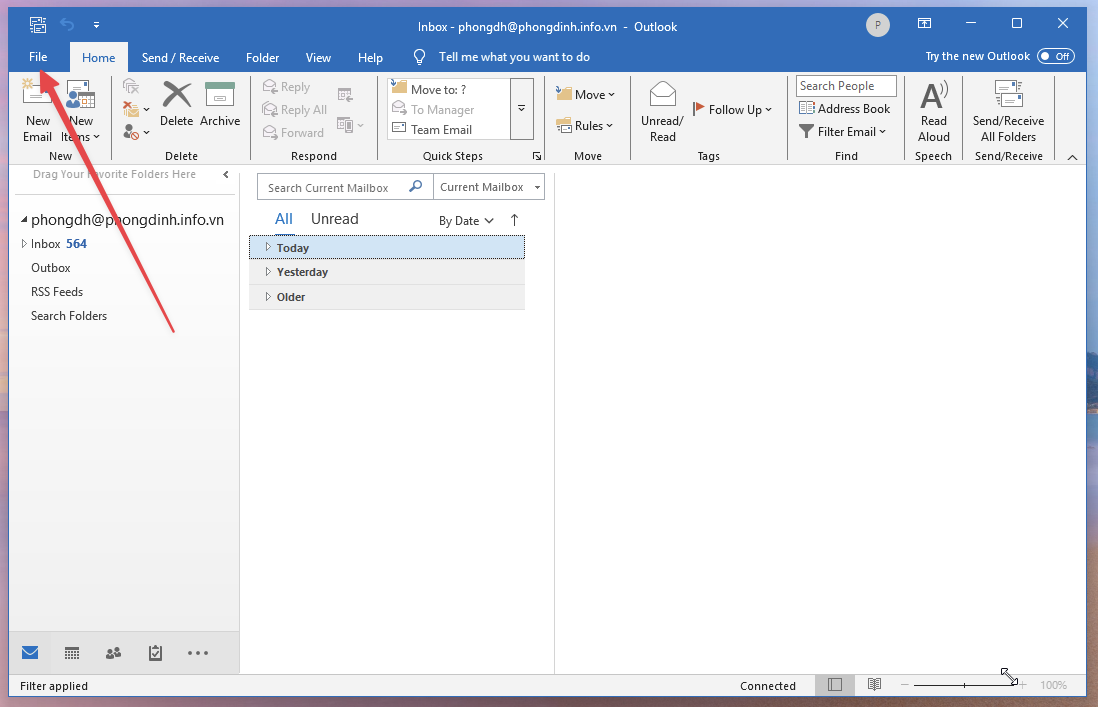Switch to Calendar view icon

[x=72, y=653]
